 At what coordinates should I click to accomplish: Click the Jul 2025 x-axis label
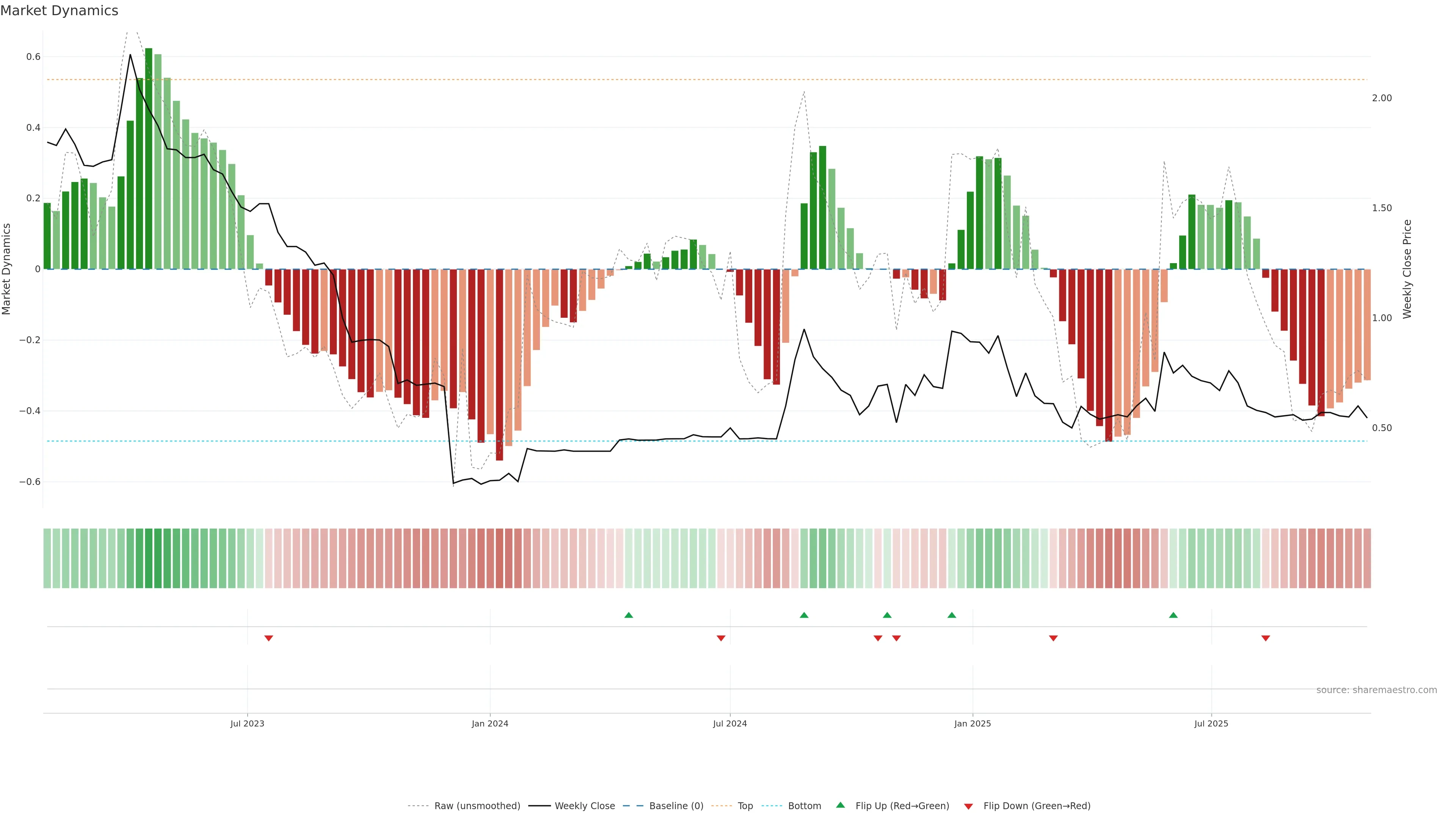click(x=1211, y=723)
